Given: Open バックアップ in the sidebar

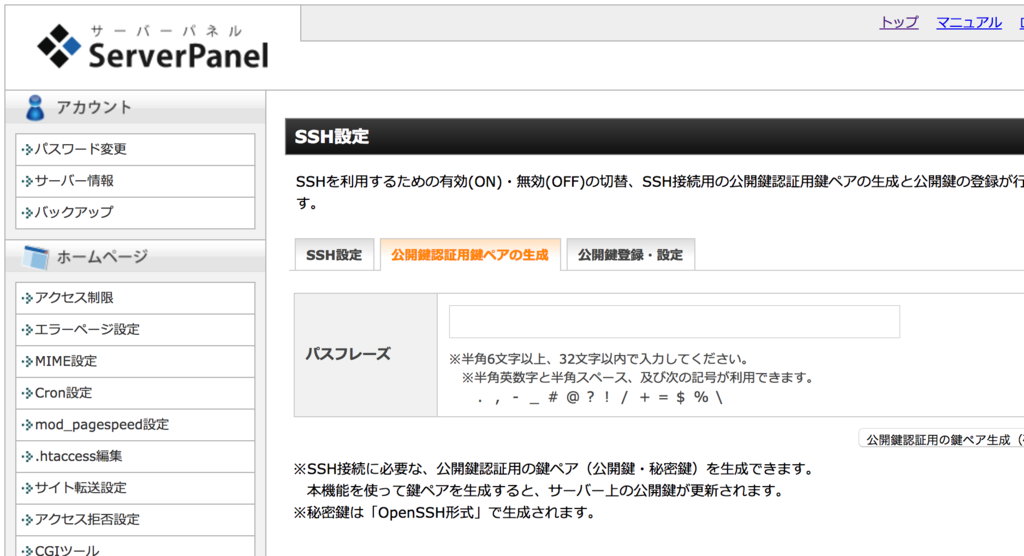Looking at the screenshot, I should tap(135, 212).
